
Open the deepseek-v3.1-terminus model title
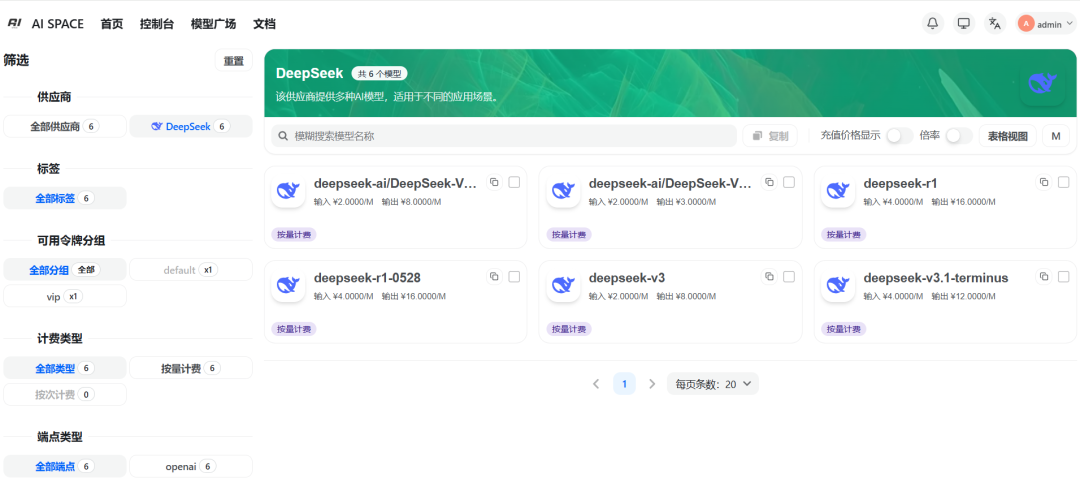pos(935,277)
